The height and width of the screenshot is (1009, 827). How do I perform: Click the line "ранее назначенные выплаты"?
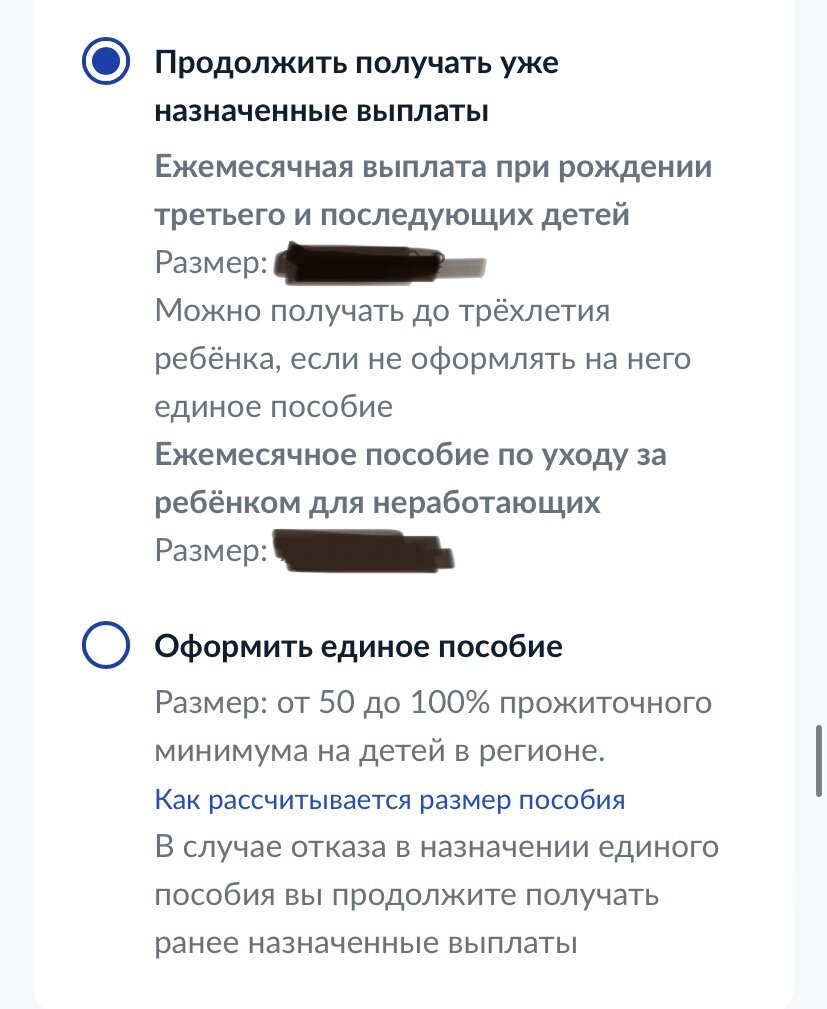[x=366, y=943]
